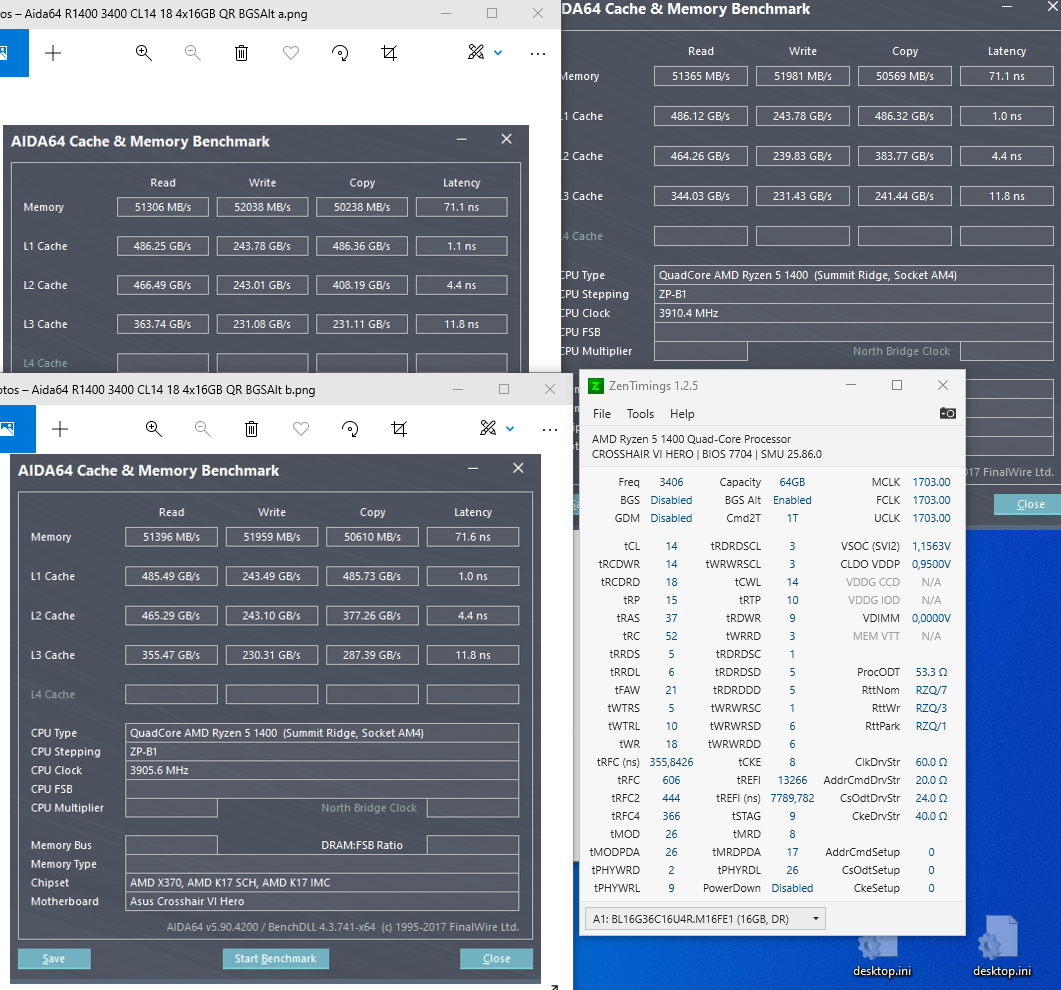The height and width of the screenshot is (990, 1061).
Task: Rotate image in the bottom Photos window
Action: [350, 428]
